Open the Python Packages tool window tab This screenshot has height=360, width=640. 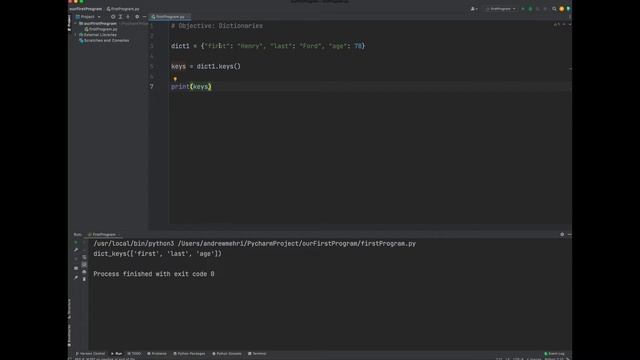[x=189, y=353]
